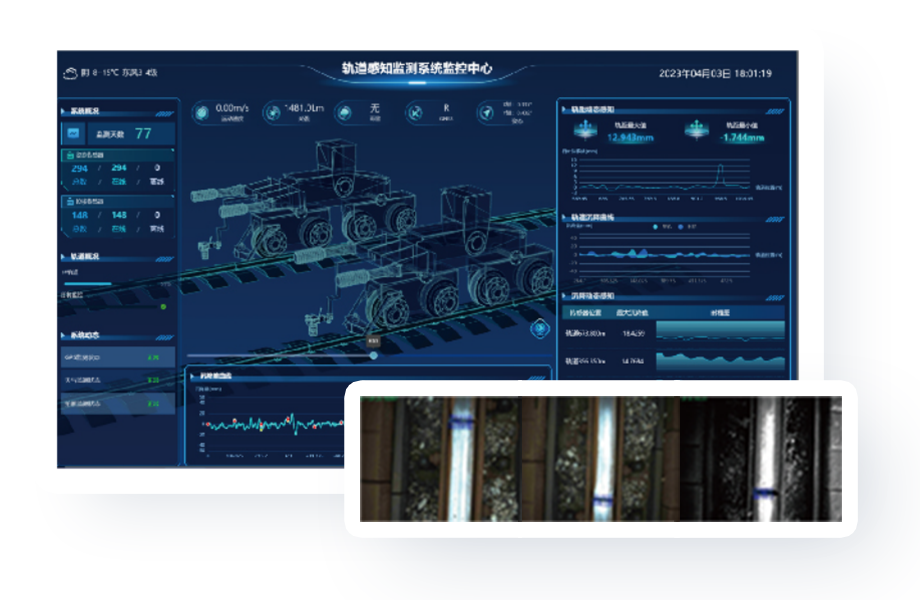Viewport: 920px width, 600px height.
Task: Click the chart icon beside the 77 days counter
Action: tap(73, 134)
